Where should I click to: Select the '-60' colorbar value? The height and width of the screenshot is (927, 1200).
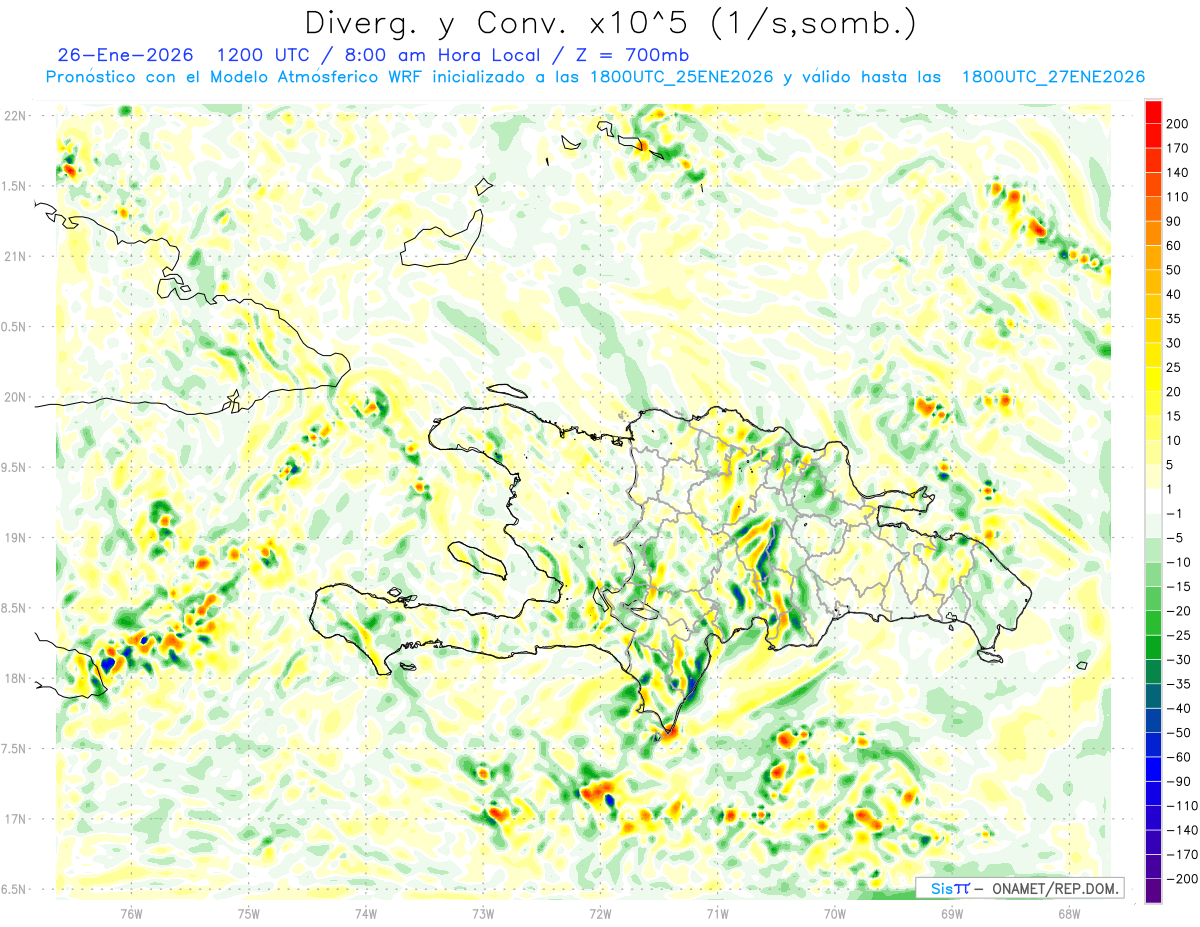click(1177, 757)
